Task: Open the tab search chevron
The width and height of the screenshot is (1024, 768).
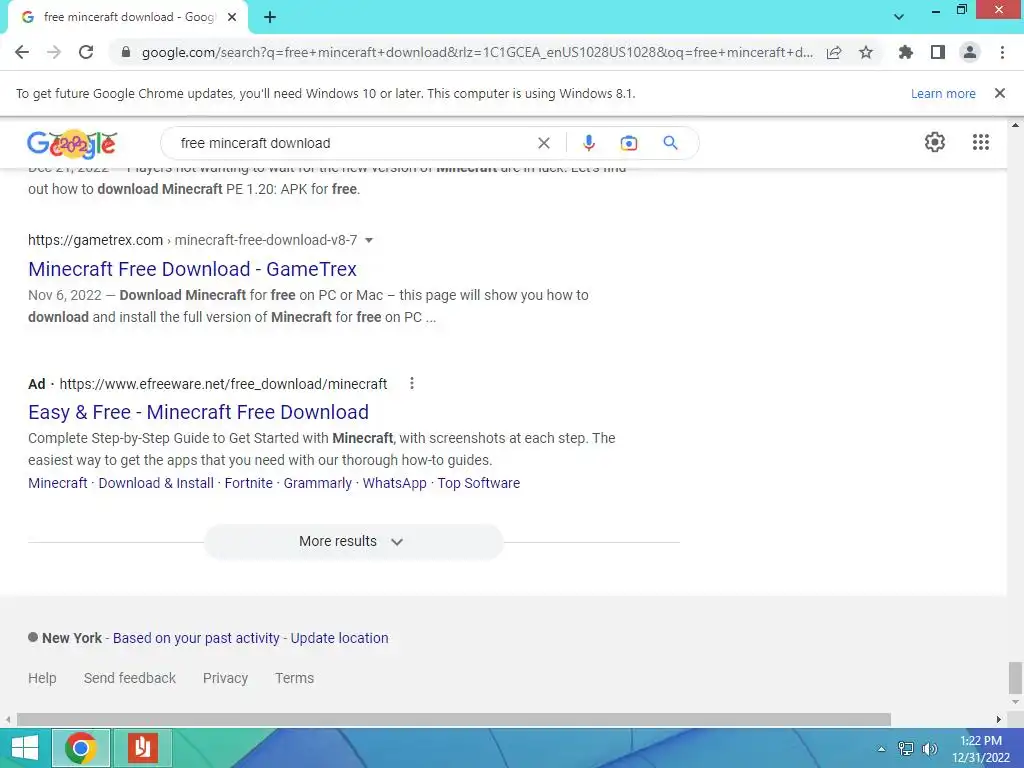Action: click(x=899, y=17)
